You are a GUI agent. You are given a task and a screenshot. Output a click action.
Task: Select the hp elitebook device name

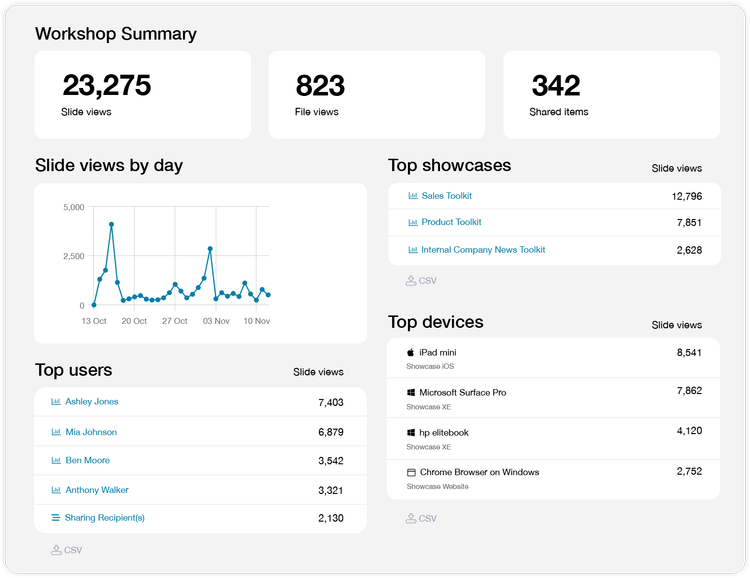coord(444,433)
